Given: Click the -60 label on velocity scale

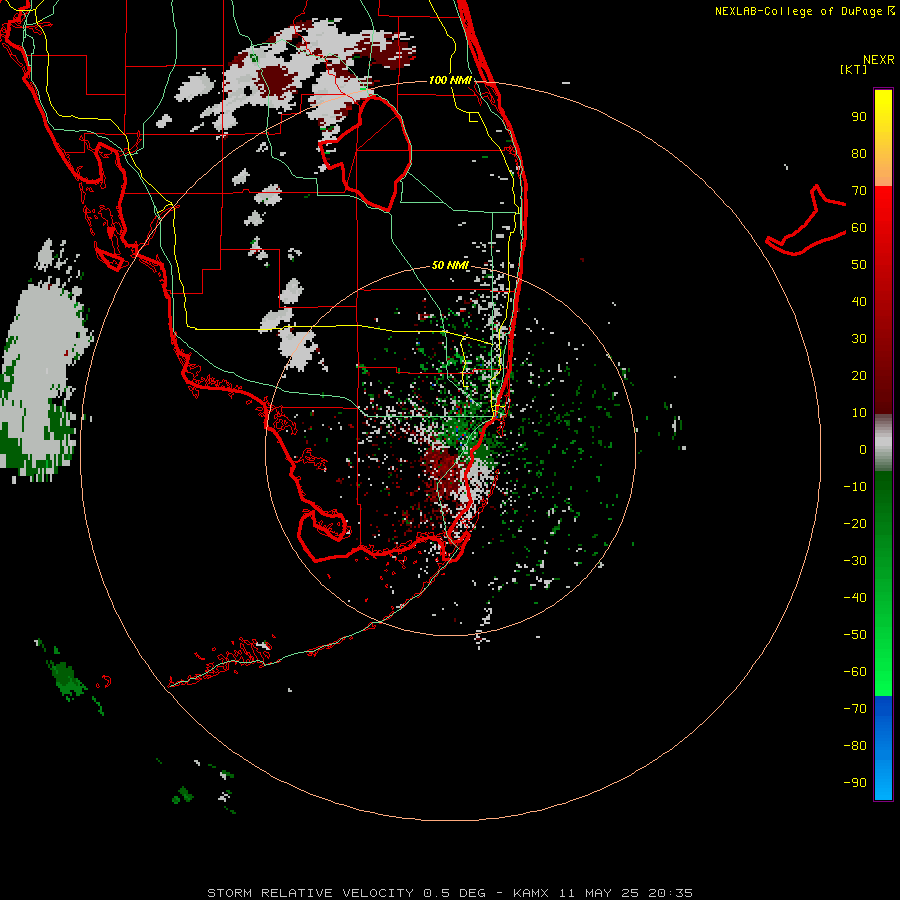Looking at the screenshot, I should click(x=855, y=672).
